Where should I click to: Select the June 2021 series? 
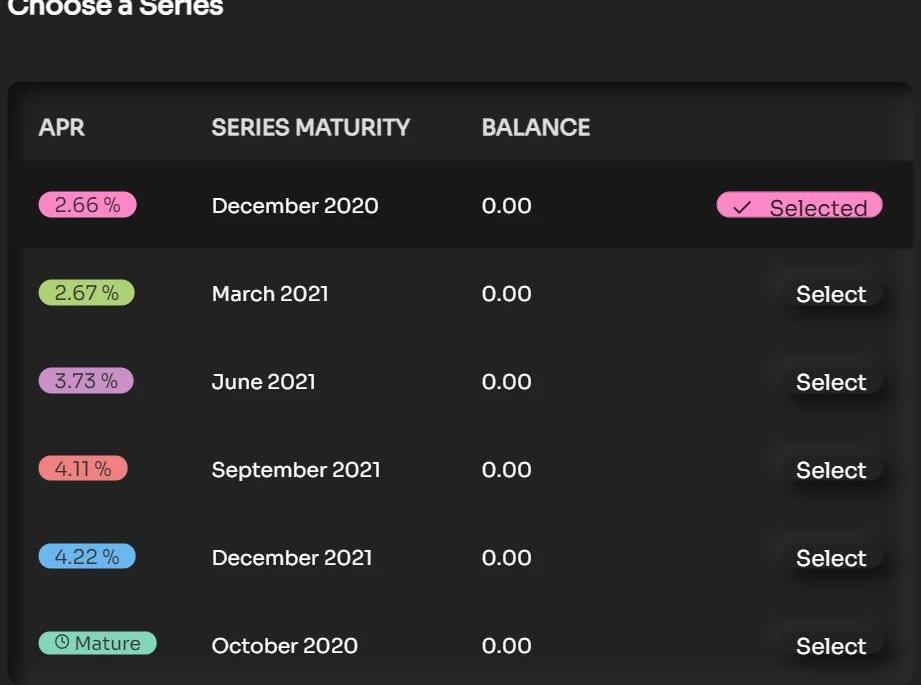click(x=831, y=382)
